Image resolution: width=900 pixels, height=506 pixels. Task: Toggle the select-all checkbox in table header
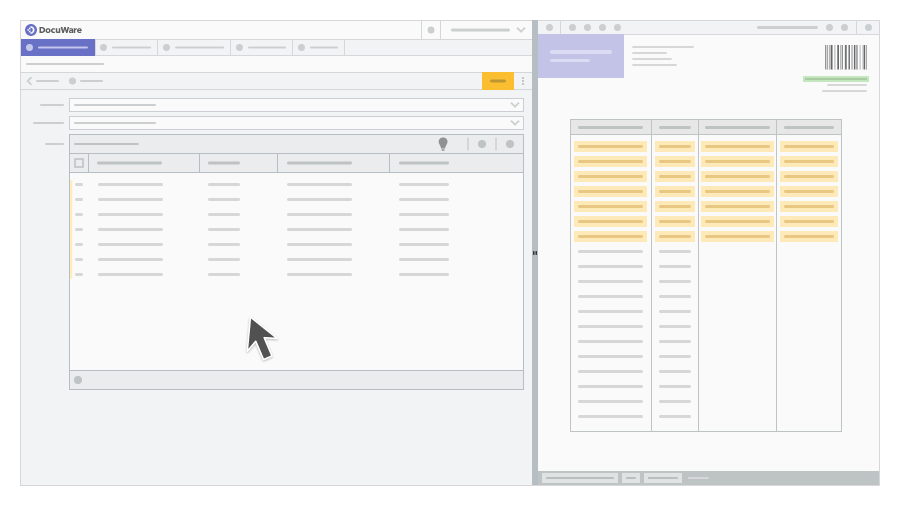79,163
